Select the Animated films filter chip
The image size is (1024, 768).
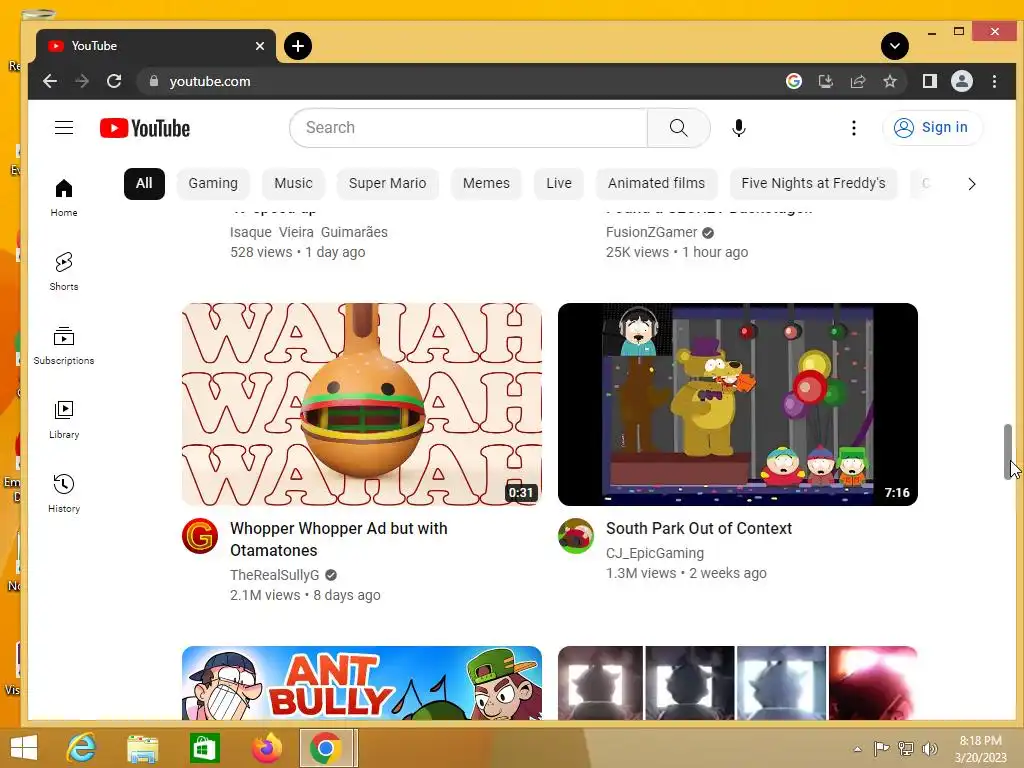[656, 184]
